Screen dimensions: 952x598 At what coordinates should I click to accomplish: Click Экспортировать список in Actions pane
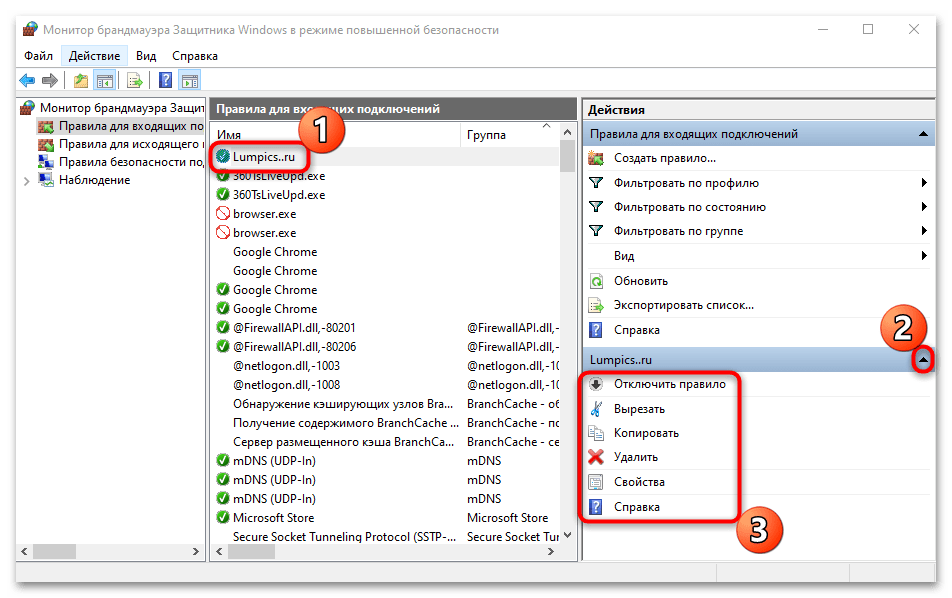pos(684,305)
